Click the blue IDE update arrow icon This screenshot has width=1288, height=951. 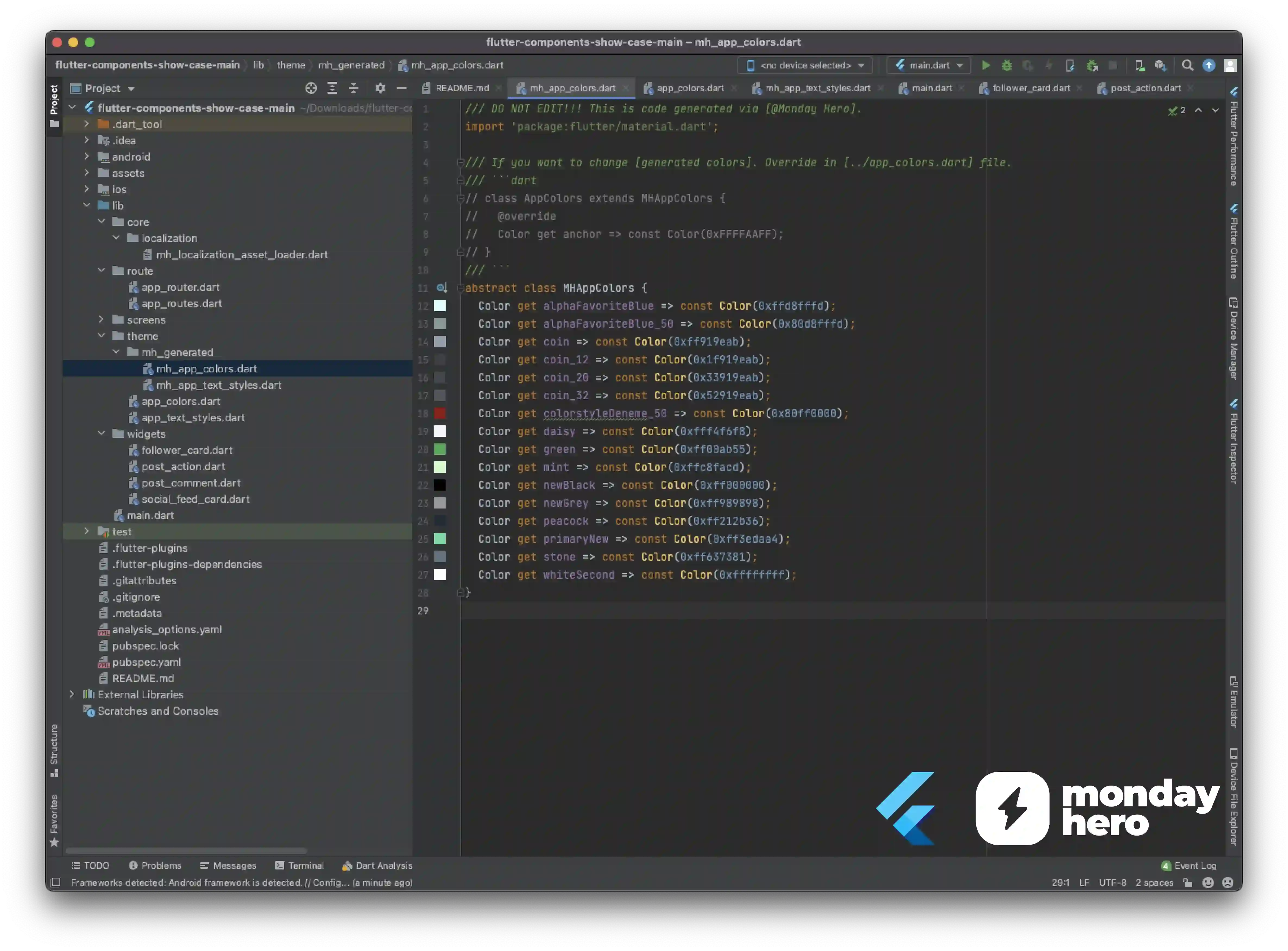(1209, 66)
